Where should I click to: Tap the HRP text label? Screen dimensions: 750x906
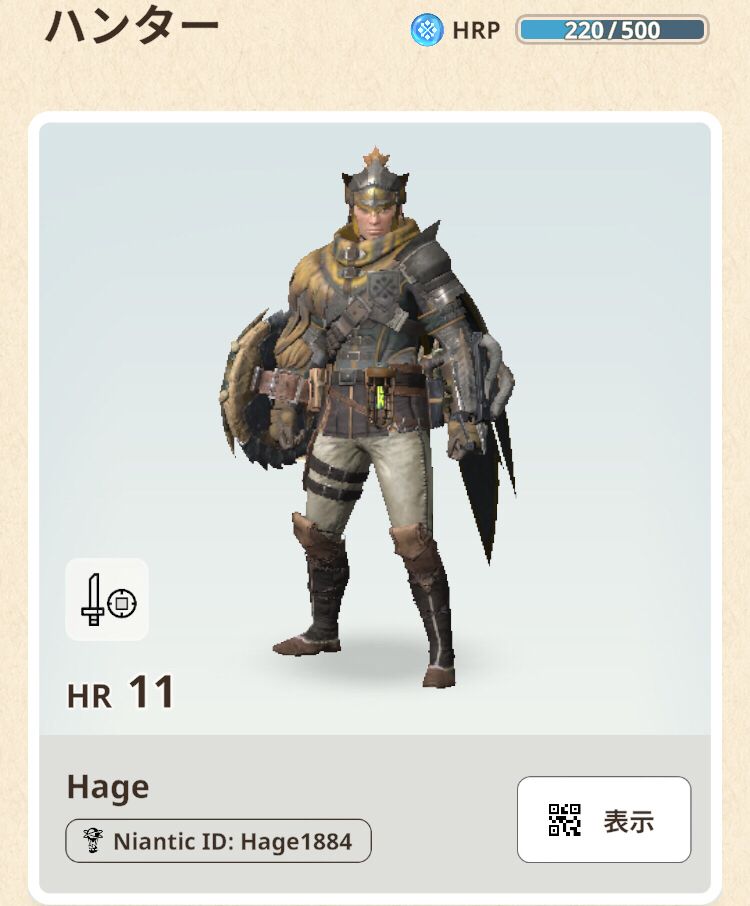tap(476, 30)
